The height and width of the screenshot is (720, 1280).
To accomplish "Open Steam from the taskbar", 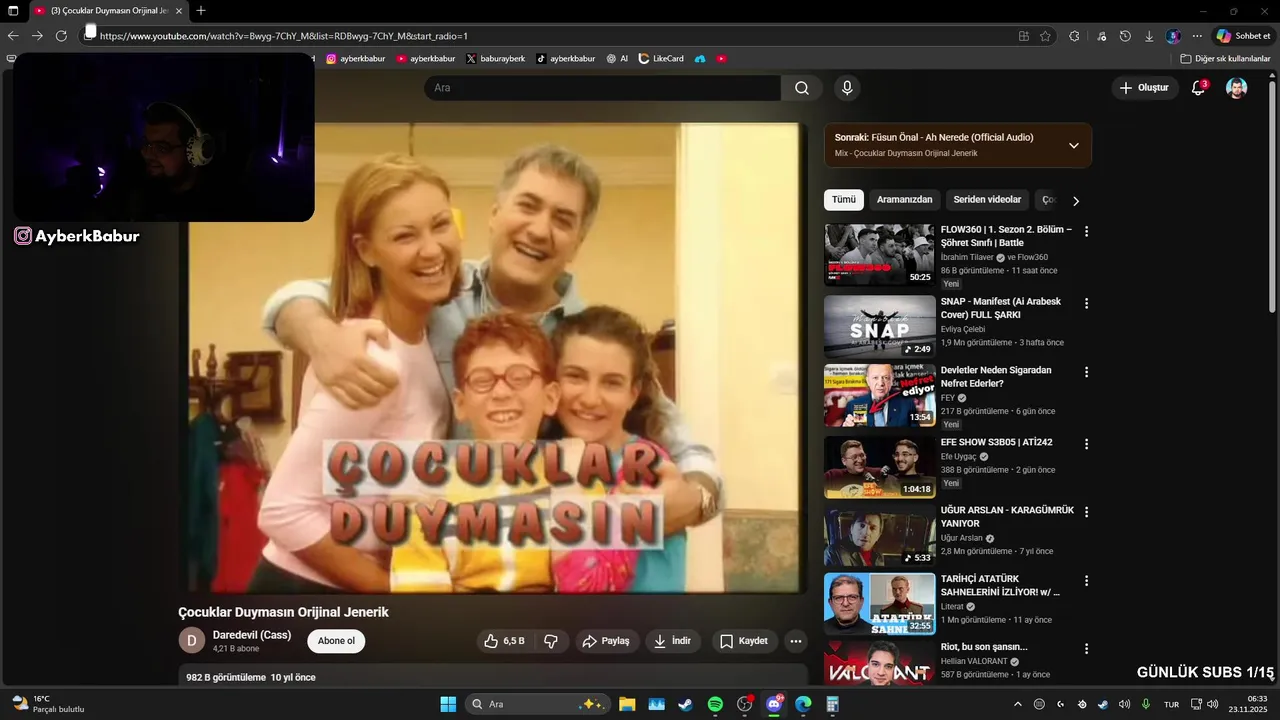I will point(685,704).
